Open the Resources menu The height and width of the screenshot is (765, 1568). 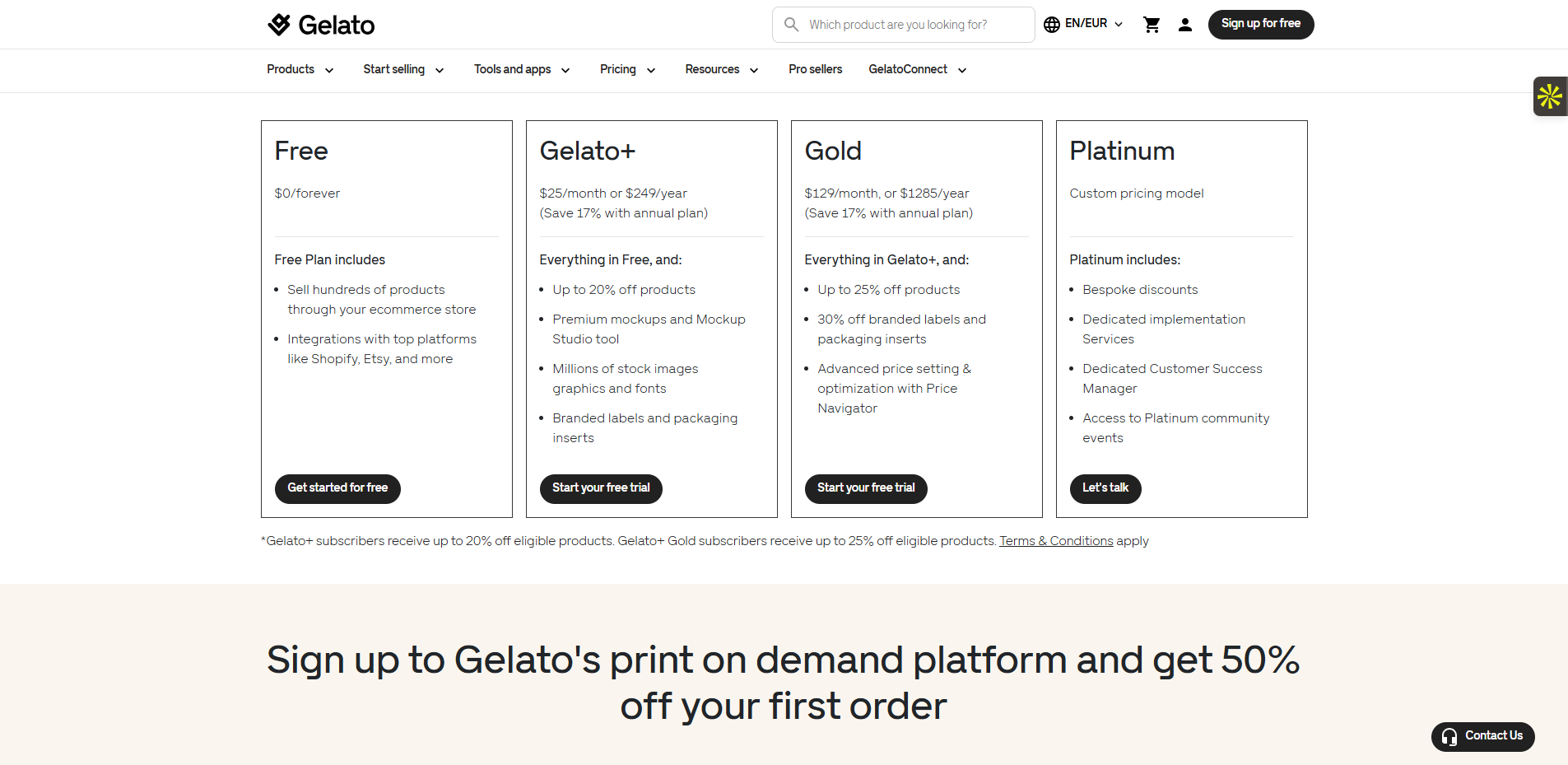pos(722,69)
